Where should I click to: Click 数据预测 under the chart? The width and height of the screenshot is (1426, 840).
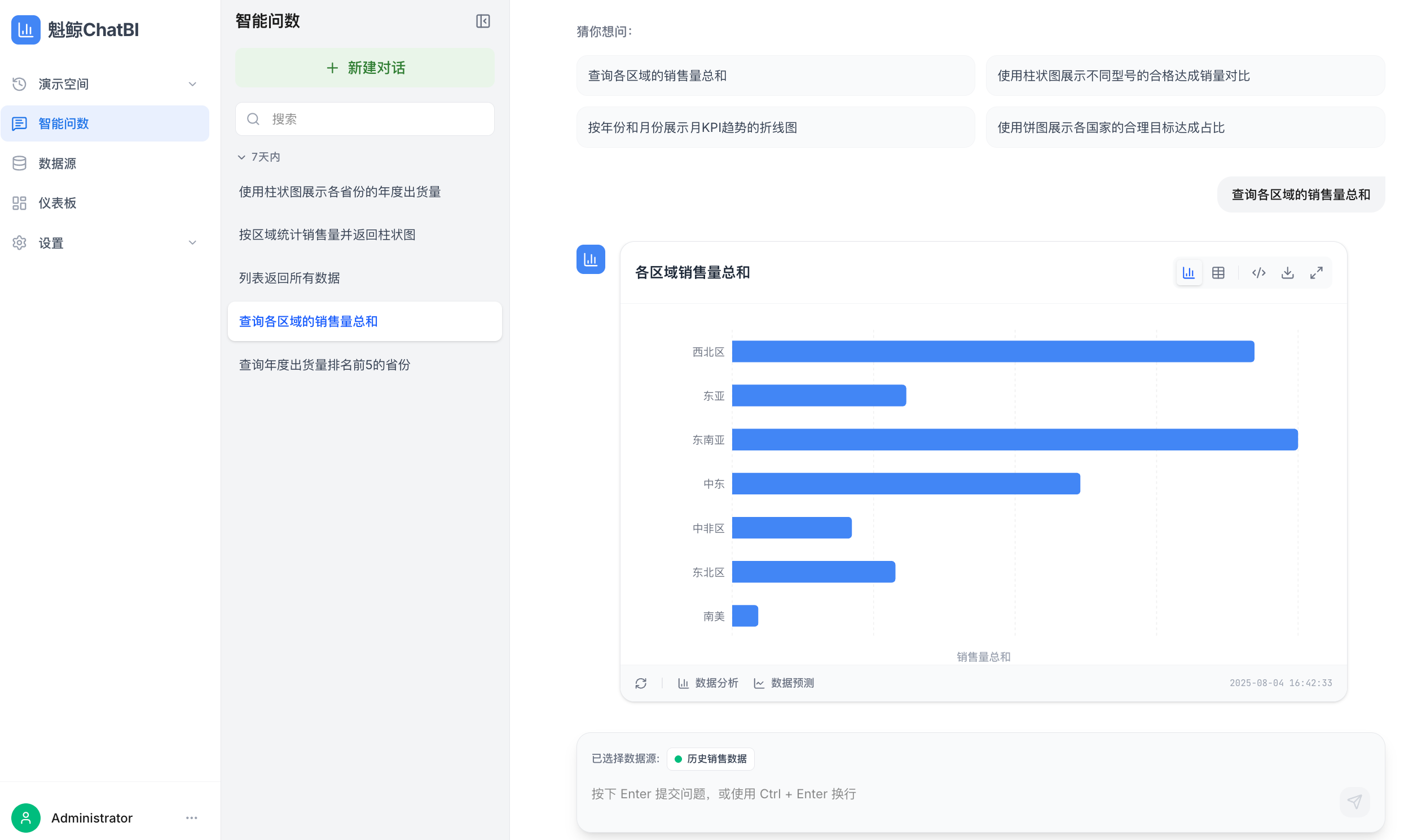[x=784, y=683]
